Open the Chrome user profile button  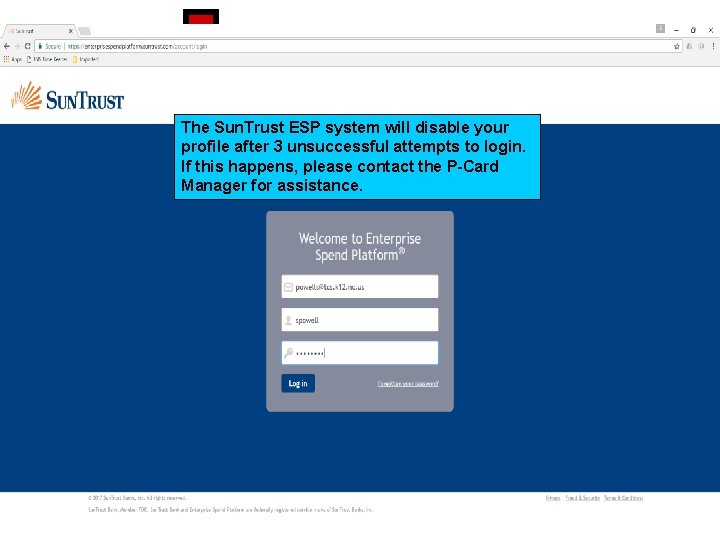click(x=660, y=28)
